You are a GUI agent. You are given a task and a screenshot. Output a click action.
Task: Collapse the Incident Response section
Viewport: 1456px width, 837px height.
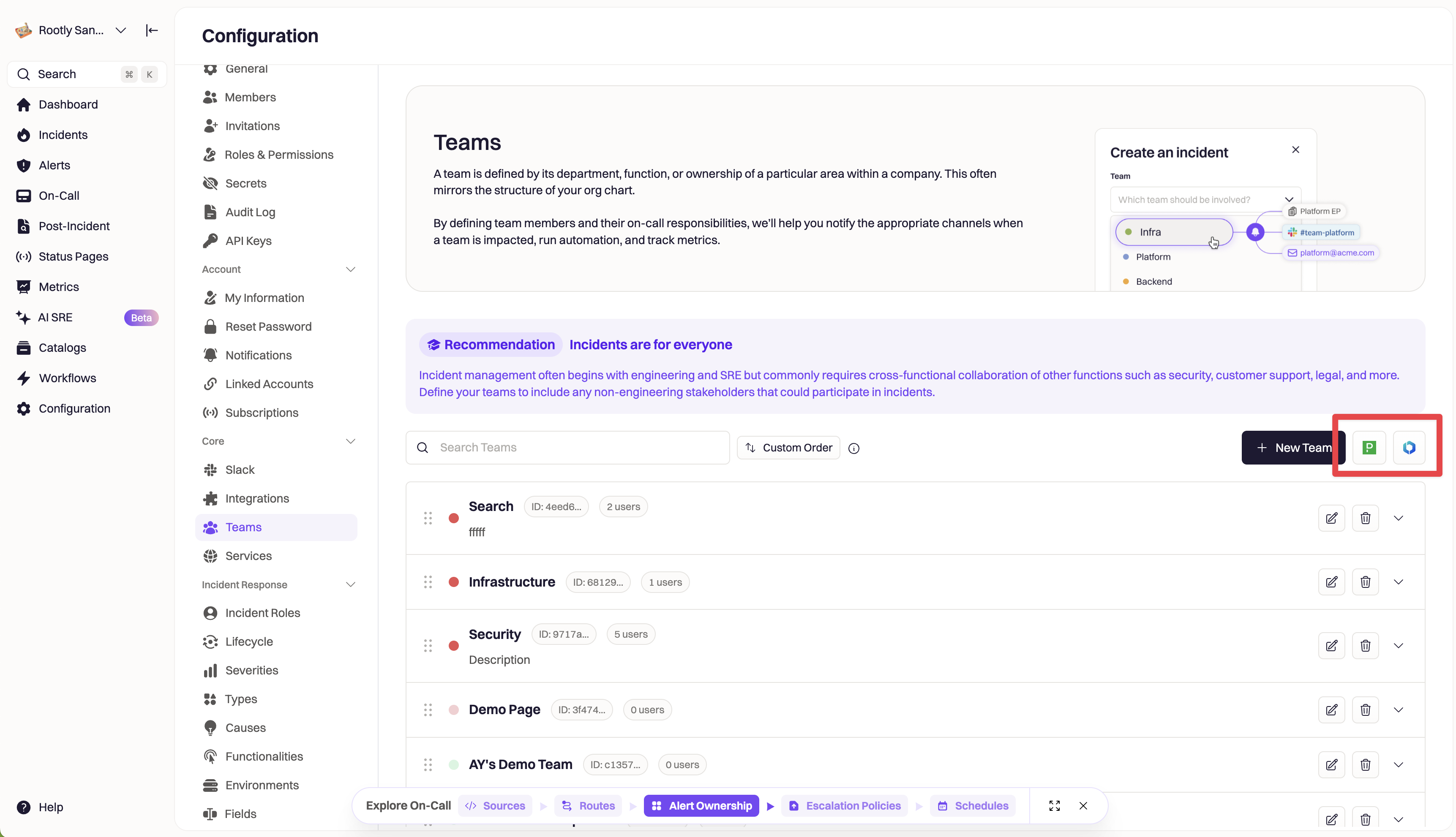click(x=351, y=584)
